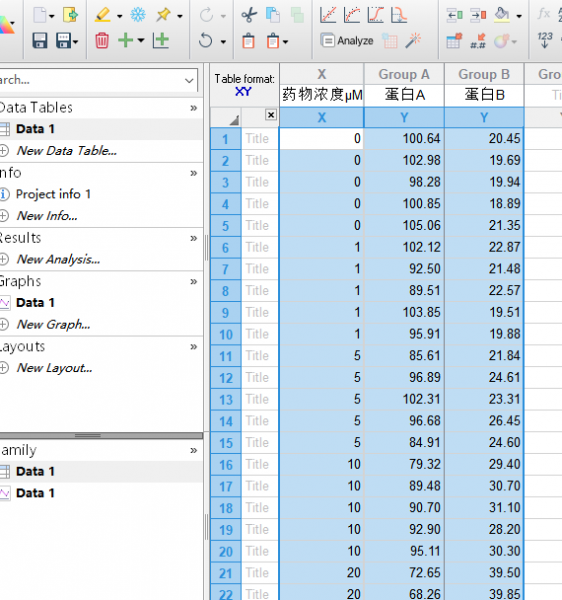Click the X box beside row titles
Image resolution: width=562 pixels, height=600 pixels.
click(x=271, y=114)
